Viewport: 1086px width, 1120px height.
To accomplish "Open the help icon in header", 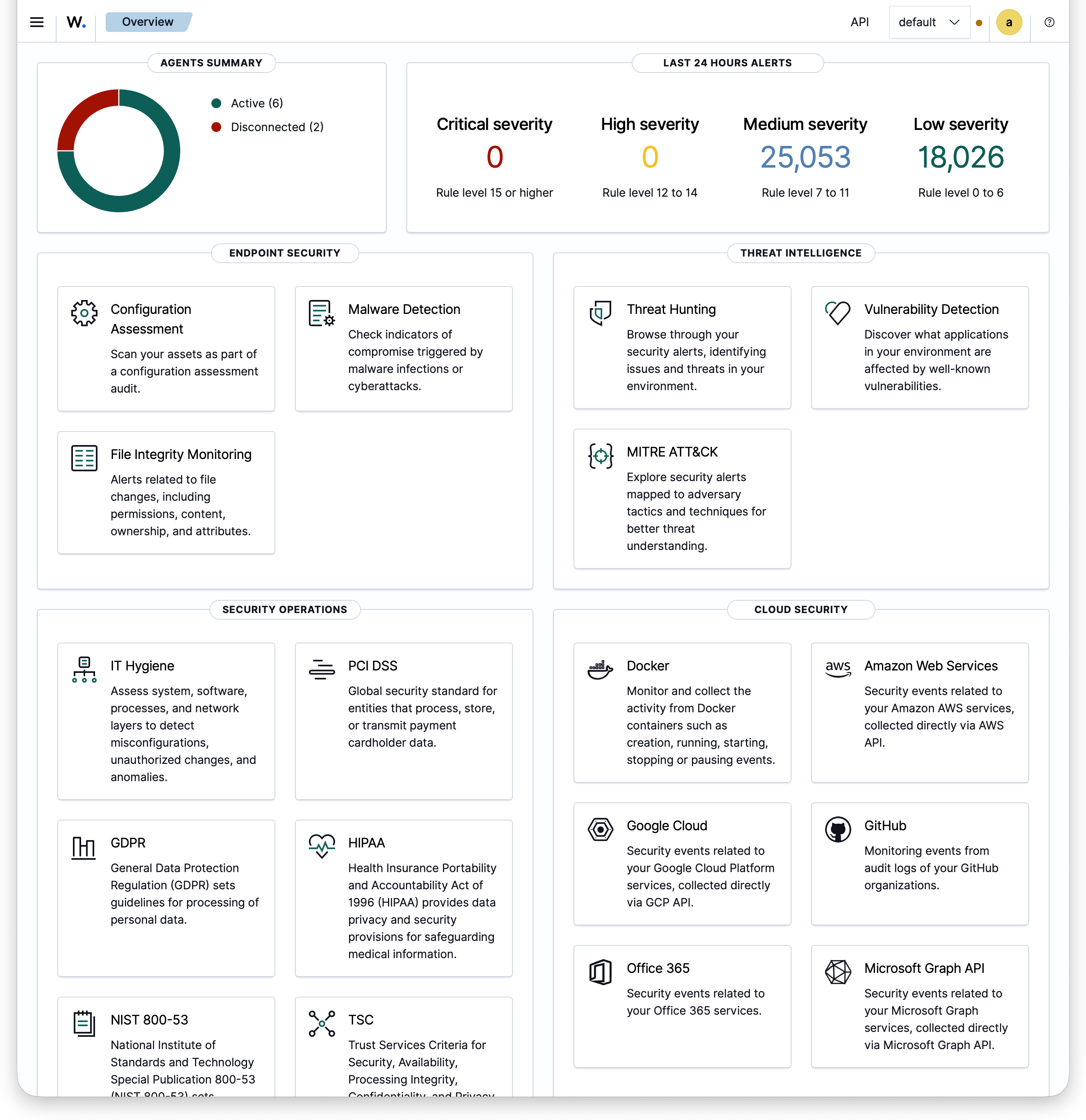I will point(1049,22).
